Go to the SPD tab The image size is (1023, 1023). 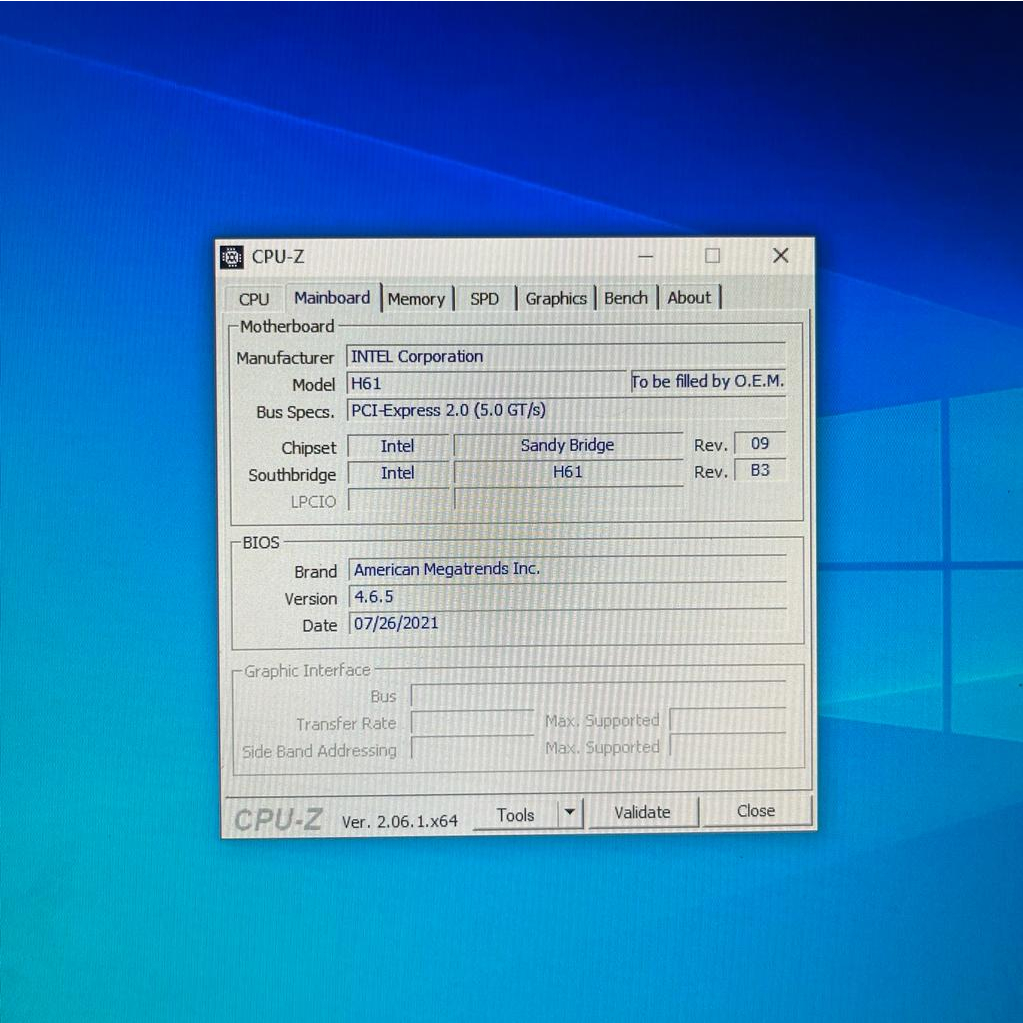point(484,299)
